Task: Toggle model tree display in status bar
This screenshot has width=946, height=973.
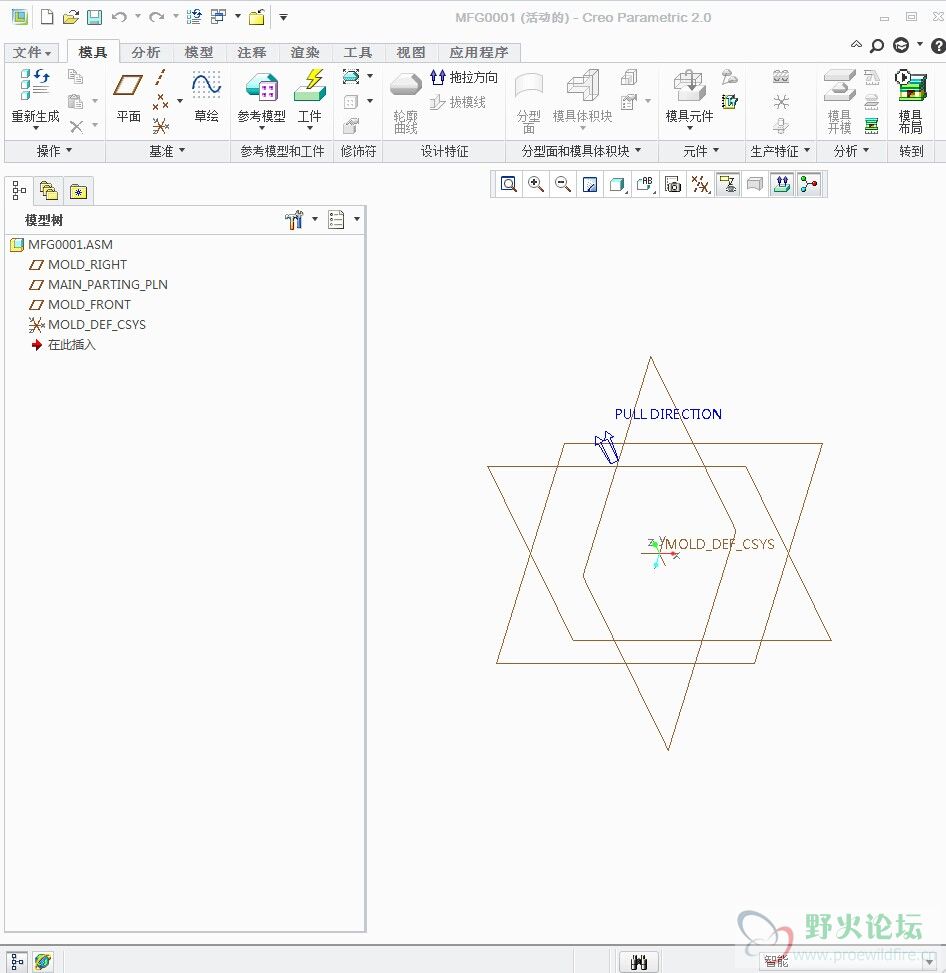Action: 18,962
